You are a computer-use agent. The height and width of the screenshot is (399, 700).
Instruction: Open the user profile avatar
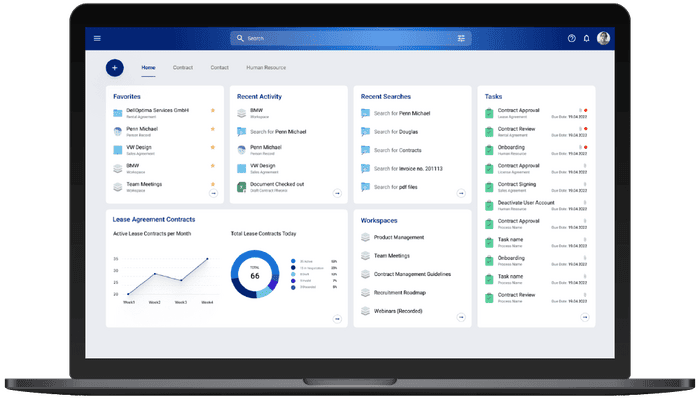point(604,38)
